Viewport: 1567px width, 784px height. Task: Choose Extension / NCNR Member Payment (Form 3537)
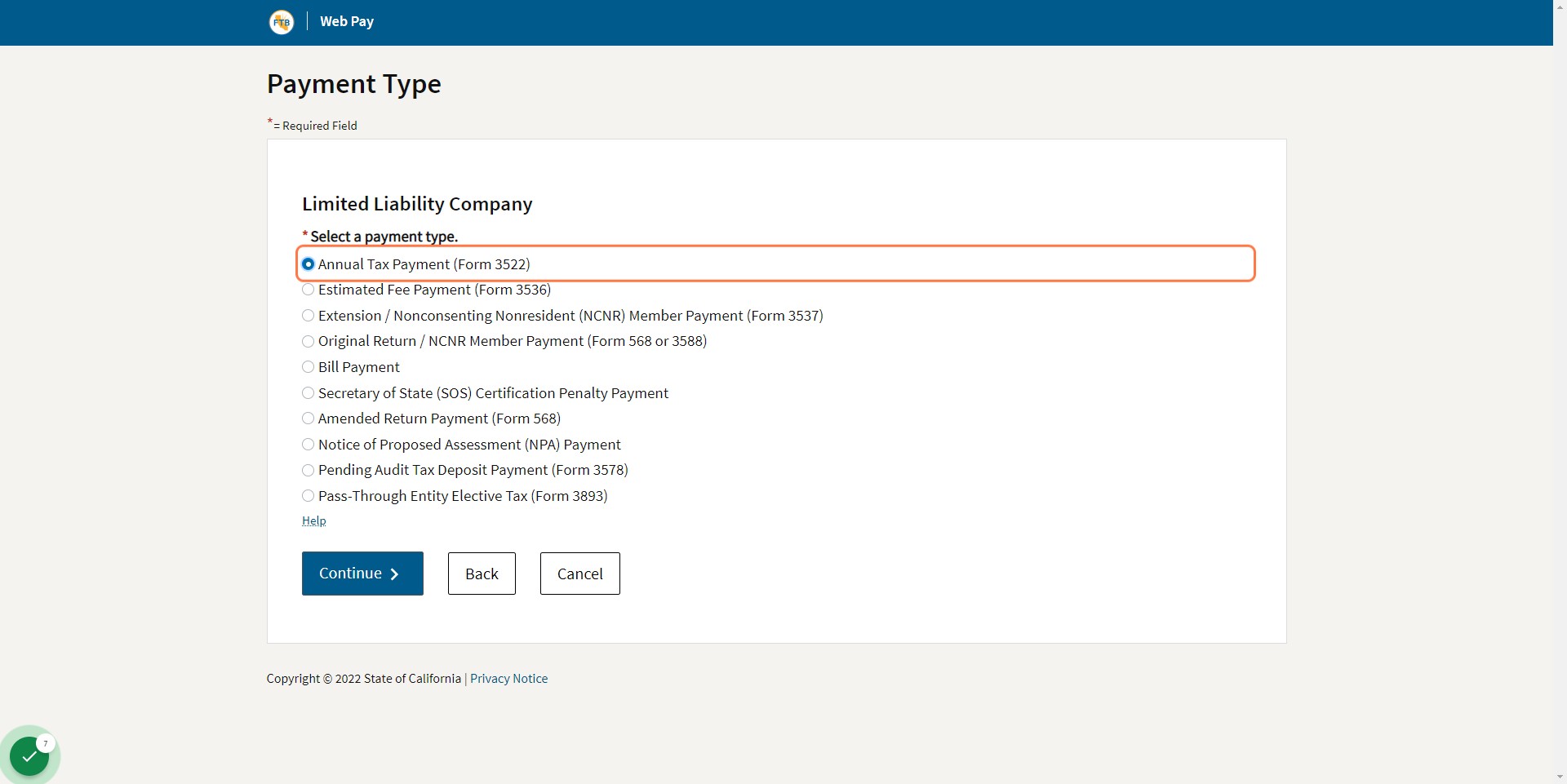tap(308, 316)
